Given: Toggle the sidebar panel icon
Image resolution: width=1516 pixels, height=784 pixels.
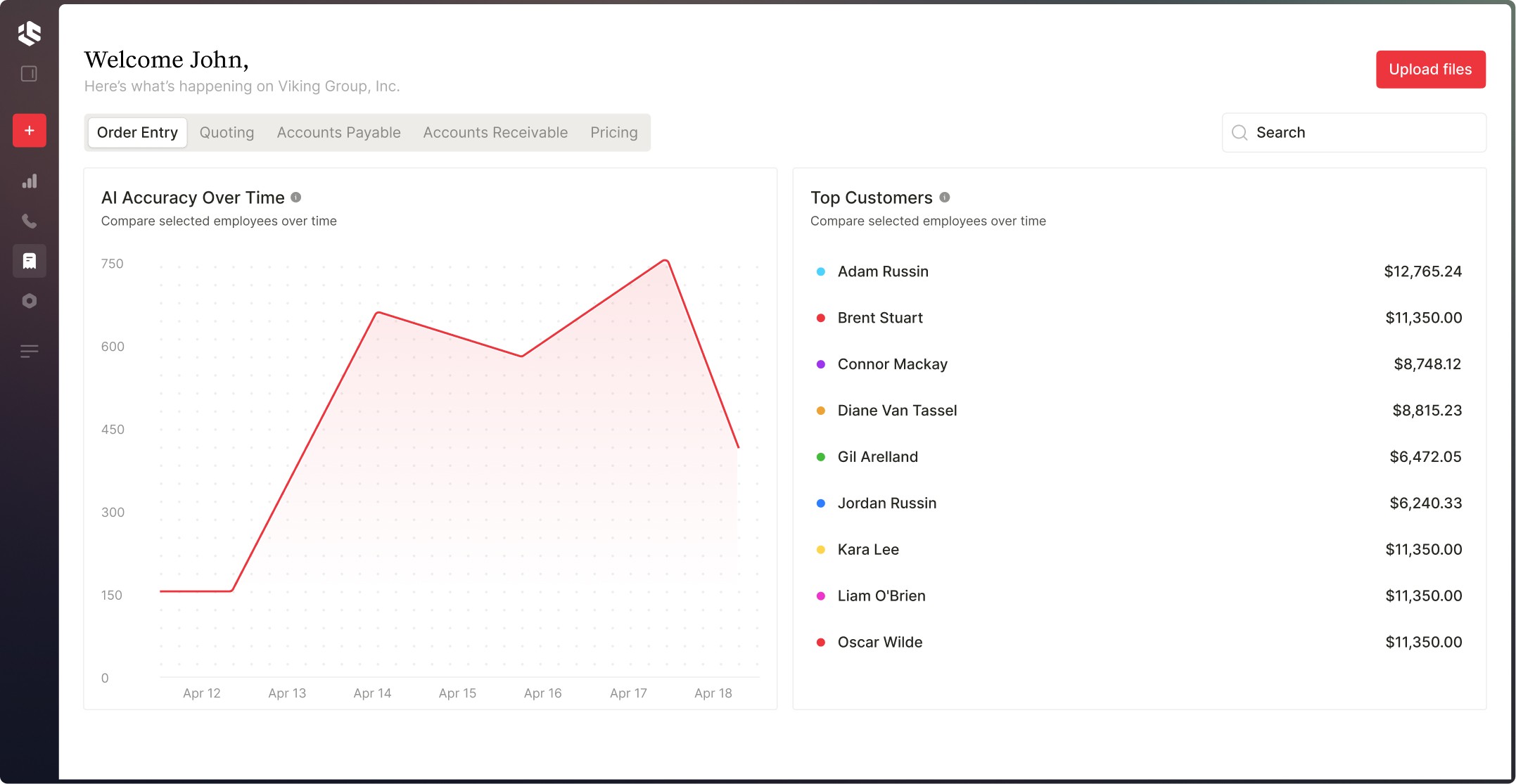Looking at the screenshot, I should pyautogui.click(x=29, y=74).
